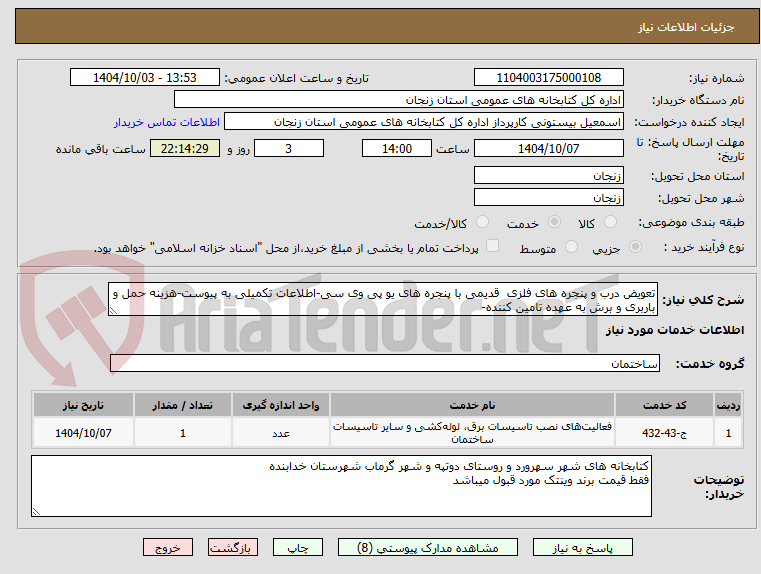Click the ایجاد کننده درخواست field

click(x=423, y=121)
